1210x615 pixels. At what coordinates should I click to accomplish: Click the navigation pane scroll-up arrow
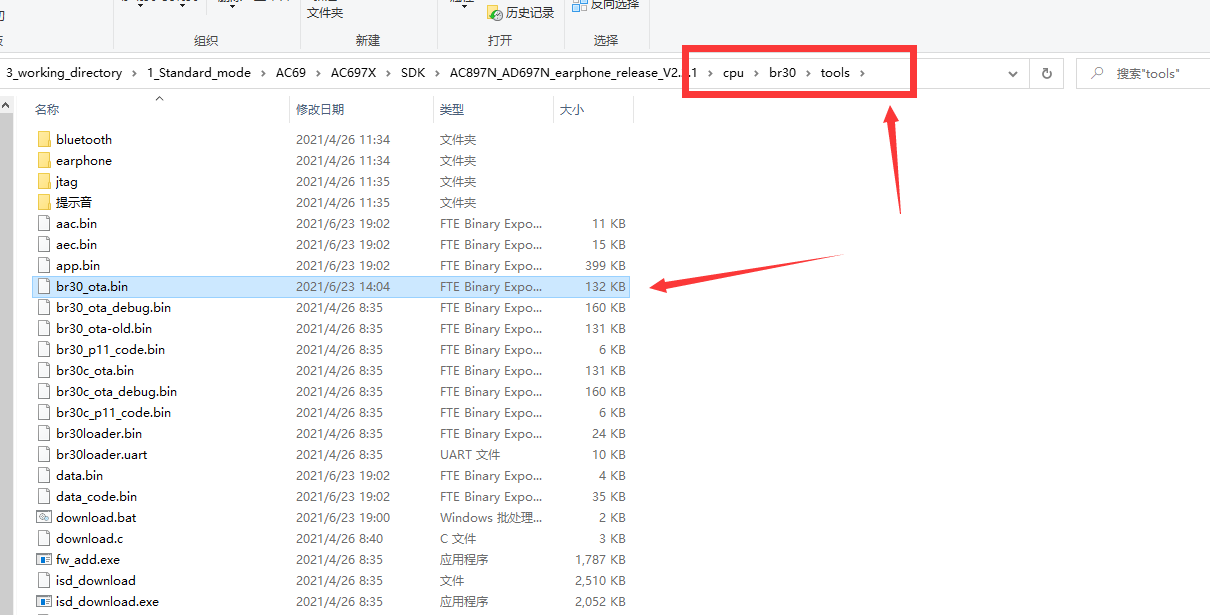[5, 104]
